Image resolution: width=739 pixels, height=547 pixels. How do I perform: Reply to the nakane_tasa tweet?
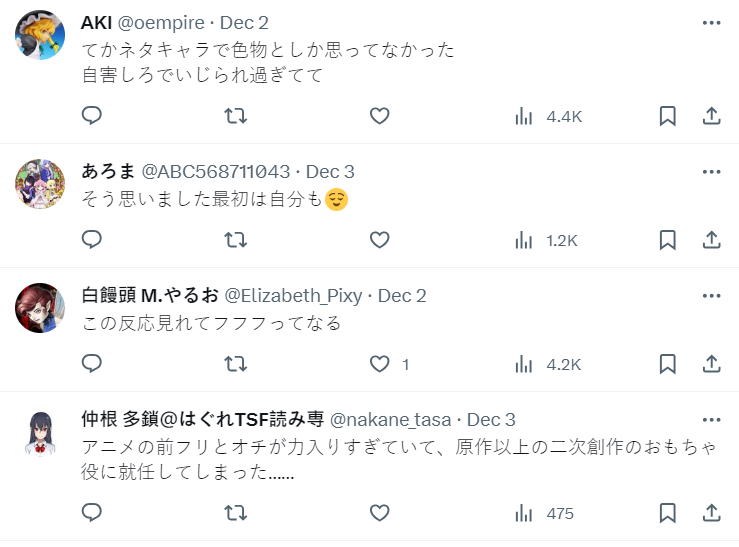[x=92, y=513]
